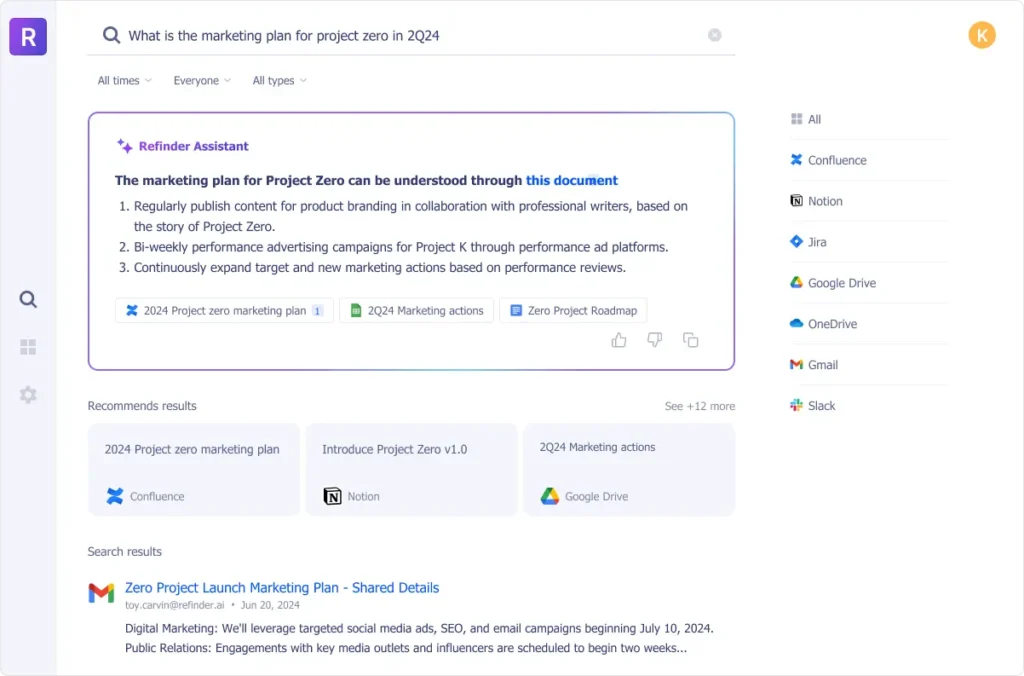
Task: Expand the All times filter
Action: 125,80
